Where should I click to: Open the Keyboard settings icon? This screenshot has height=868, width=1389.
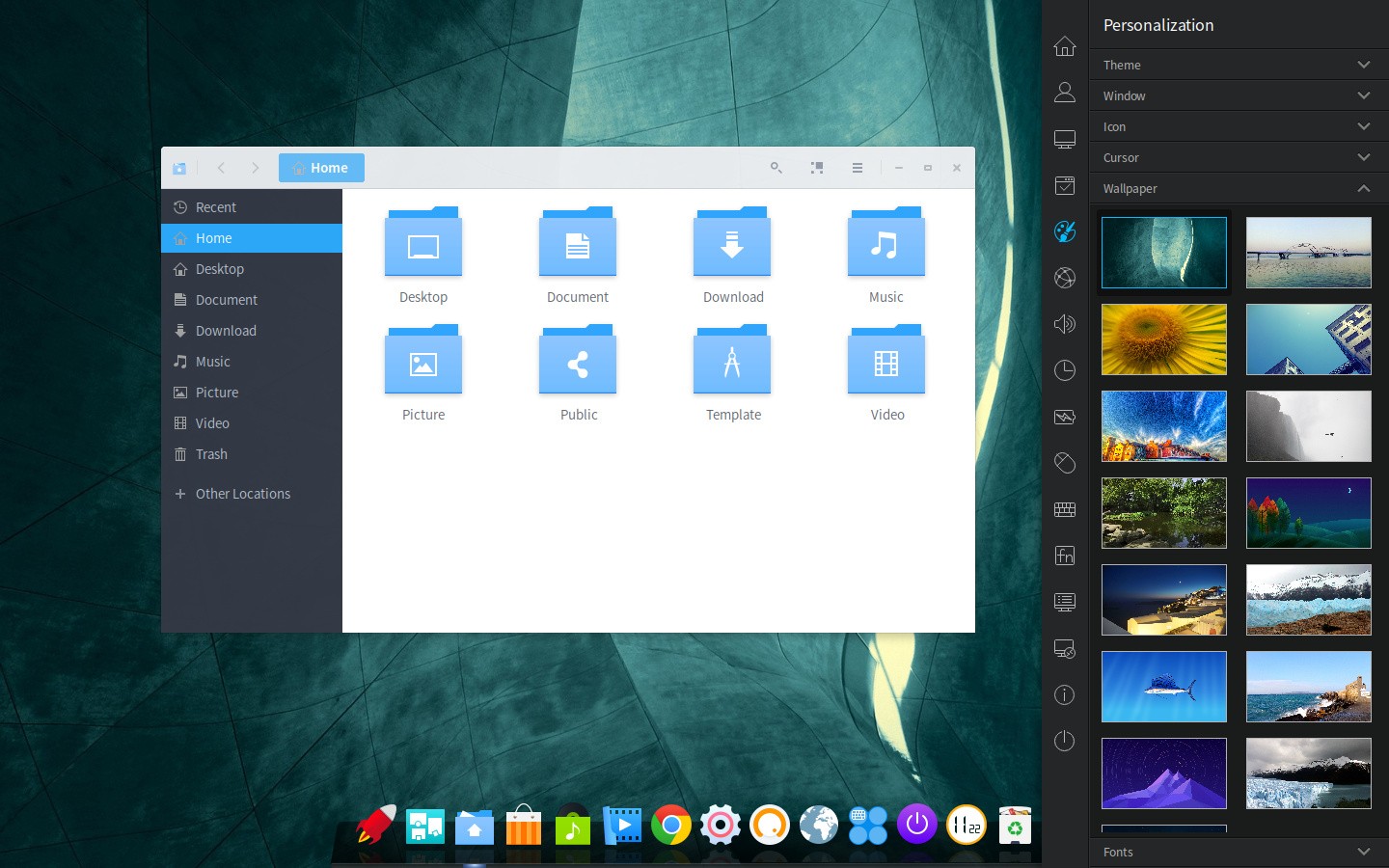tap(1065, 509)
